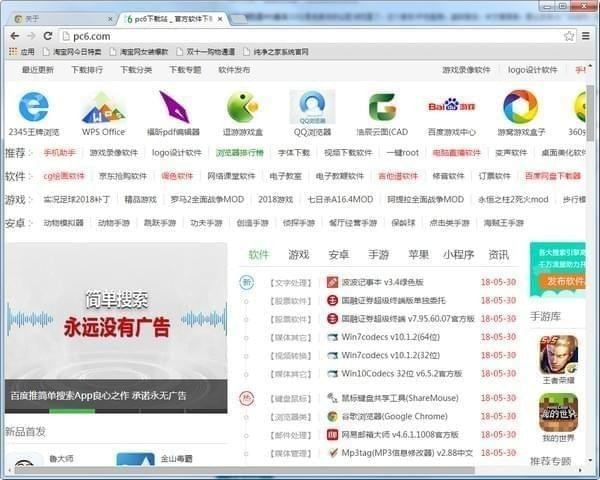This screenshot has height=480, width=600.
Task: Click the 鲁大师 item under 新品首发
Action: point(42,459)
